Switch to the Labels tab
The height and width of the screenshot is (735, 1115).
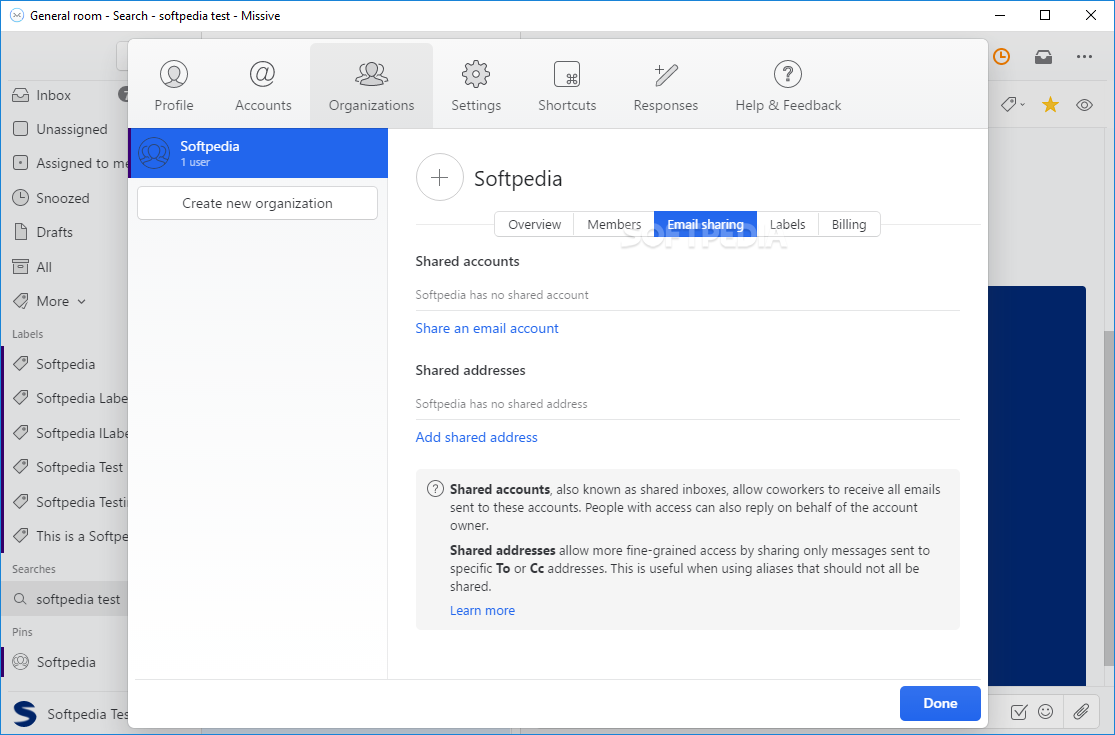click(x=787, y=224)
